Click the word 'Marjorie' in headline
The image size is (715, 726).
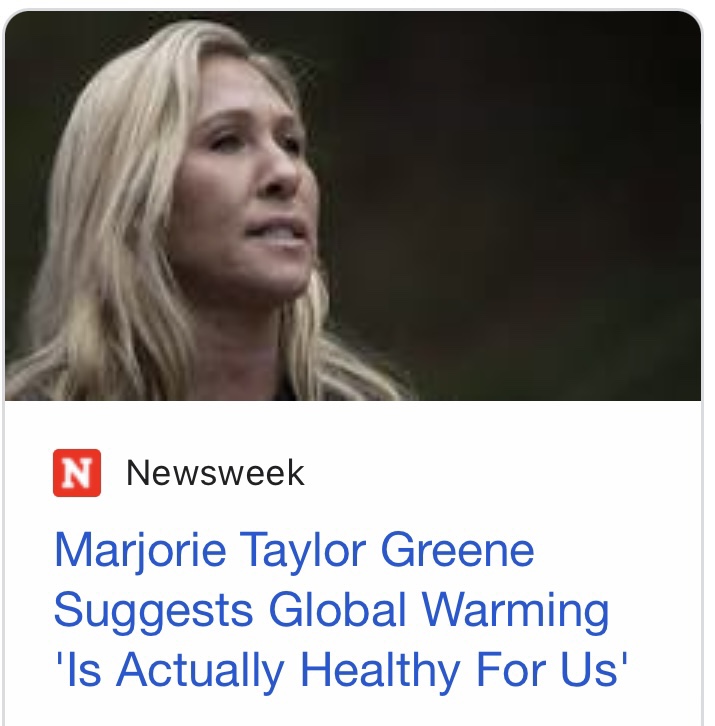pyautogui.click(x=140, y=552)
